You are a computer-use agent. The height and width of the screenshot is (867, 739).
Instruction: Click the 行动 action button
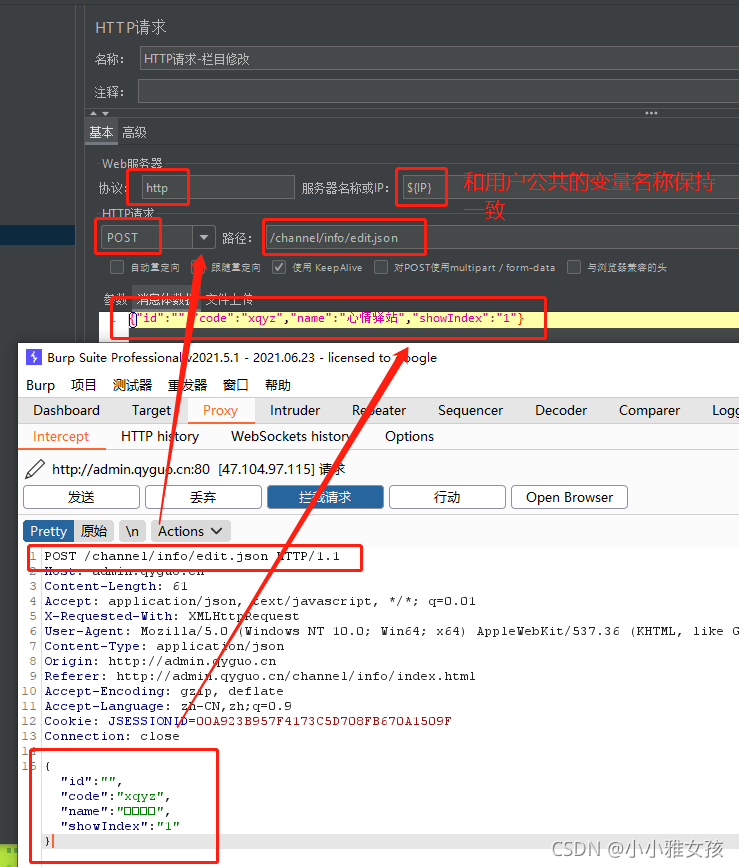[x=447, y=497]
